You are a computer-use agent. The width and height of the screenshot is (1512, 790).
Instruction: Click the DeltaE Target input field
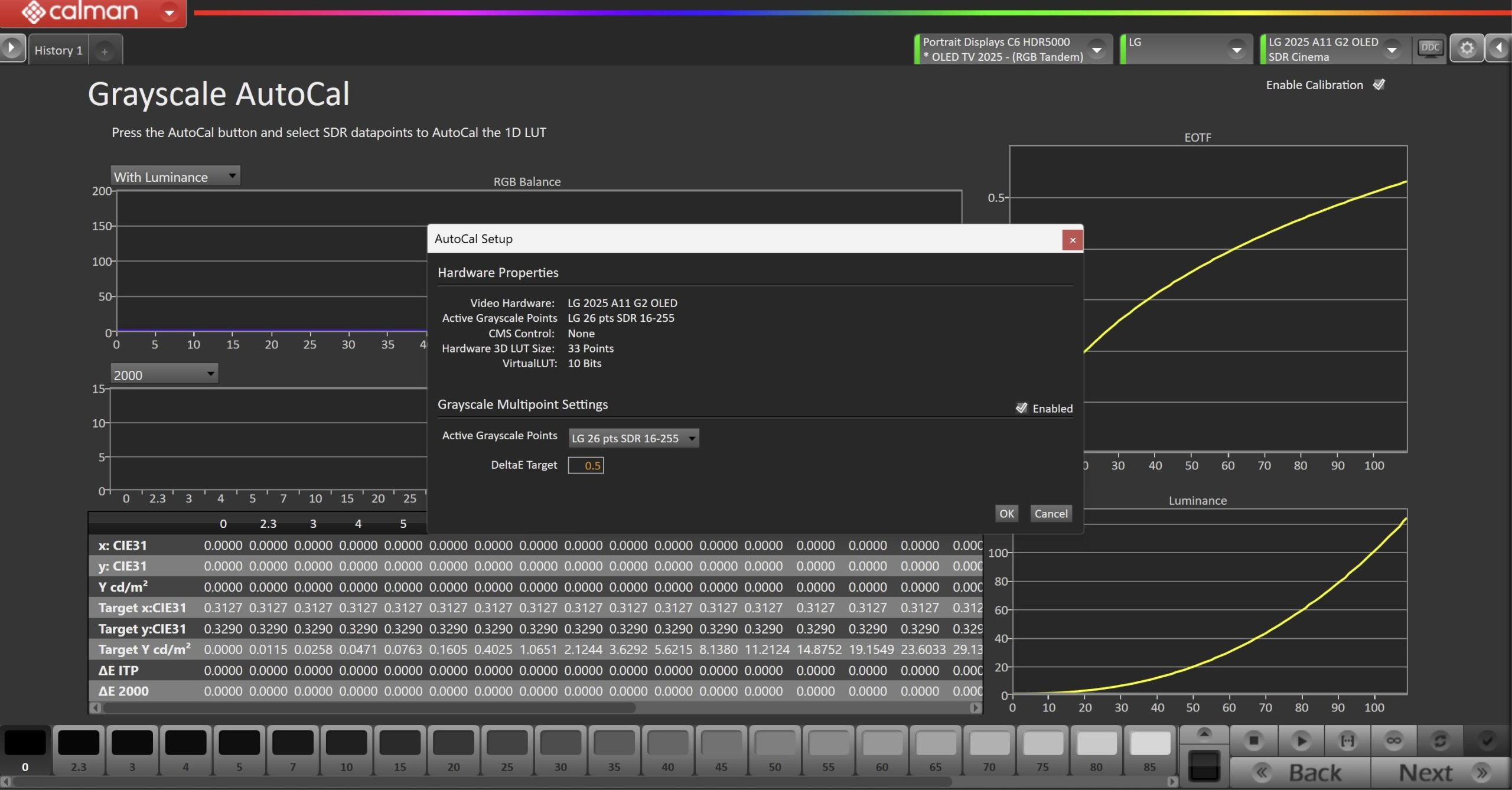(x=585, y=465)
